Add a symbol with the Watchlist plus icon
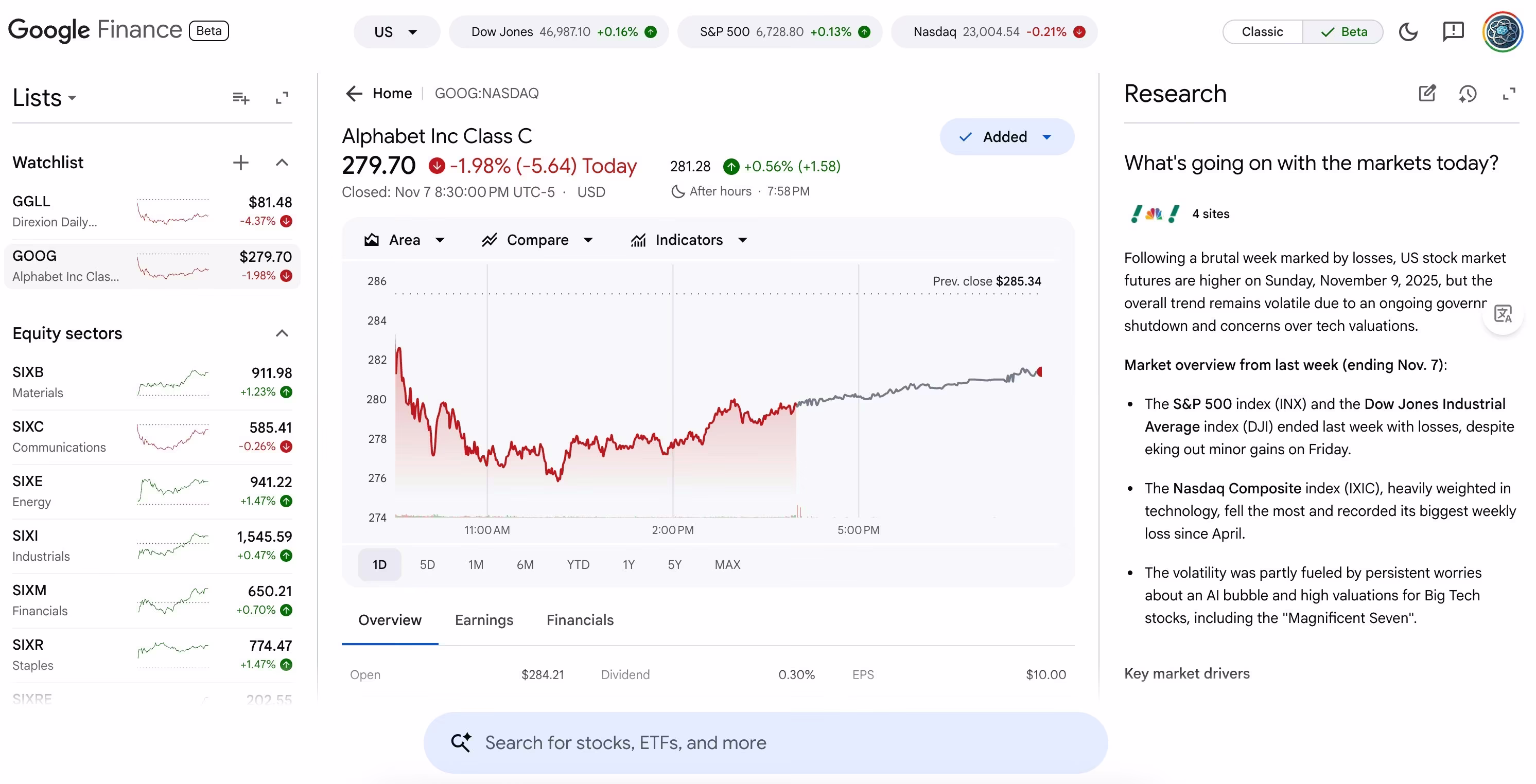 pos(240,162)
